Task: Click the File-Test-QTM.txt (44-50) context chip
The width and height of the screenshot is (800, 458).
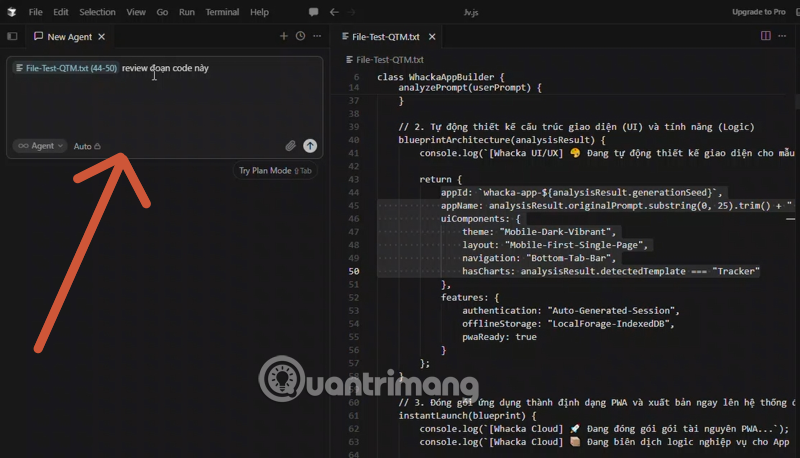Action: [66, 68]
